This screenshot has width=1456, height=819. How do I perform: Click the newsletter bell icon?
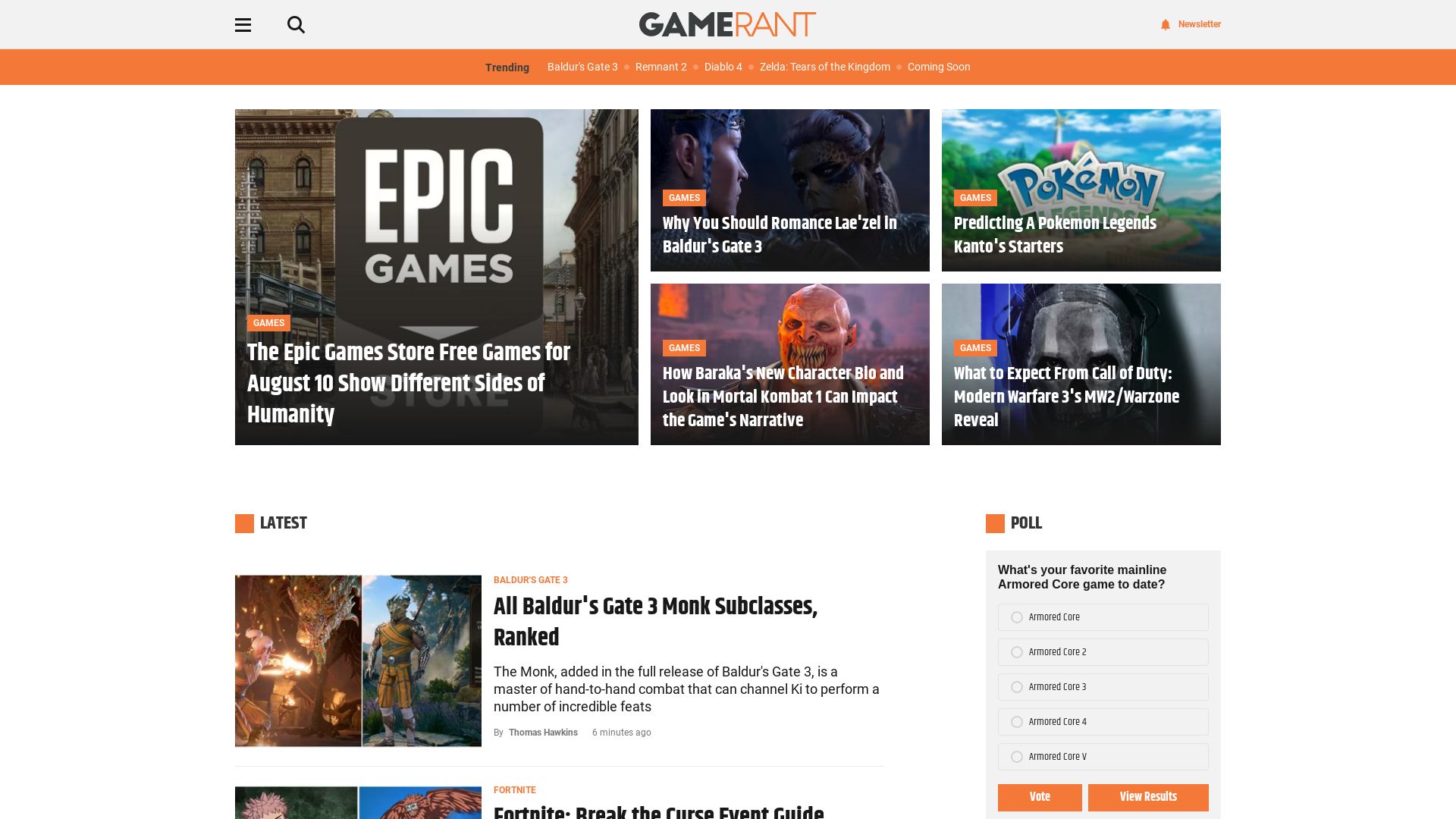coord(1166,24)
